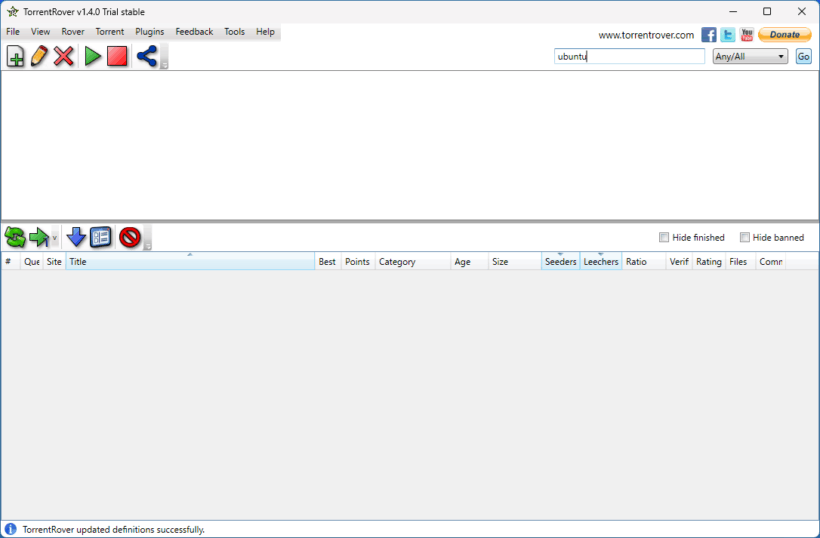The image size is (820, 538).
Task: Click the Go search button
Action: pyautogui.click(x=803, y=56)
